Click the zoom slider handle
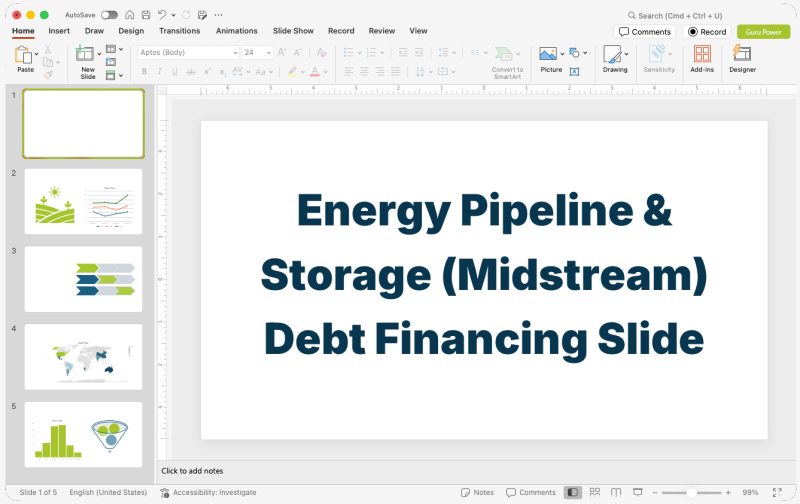800x504 pixels. 691,493
